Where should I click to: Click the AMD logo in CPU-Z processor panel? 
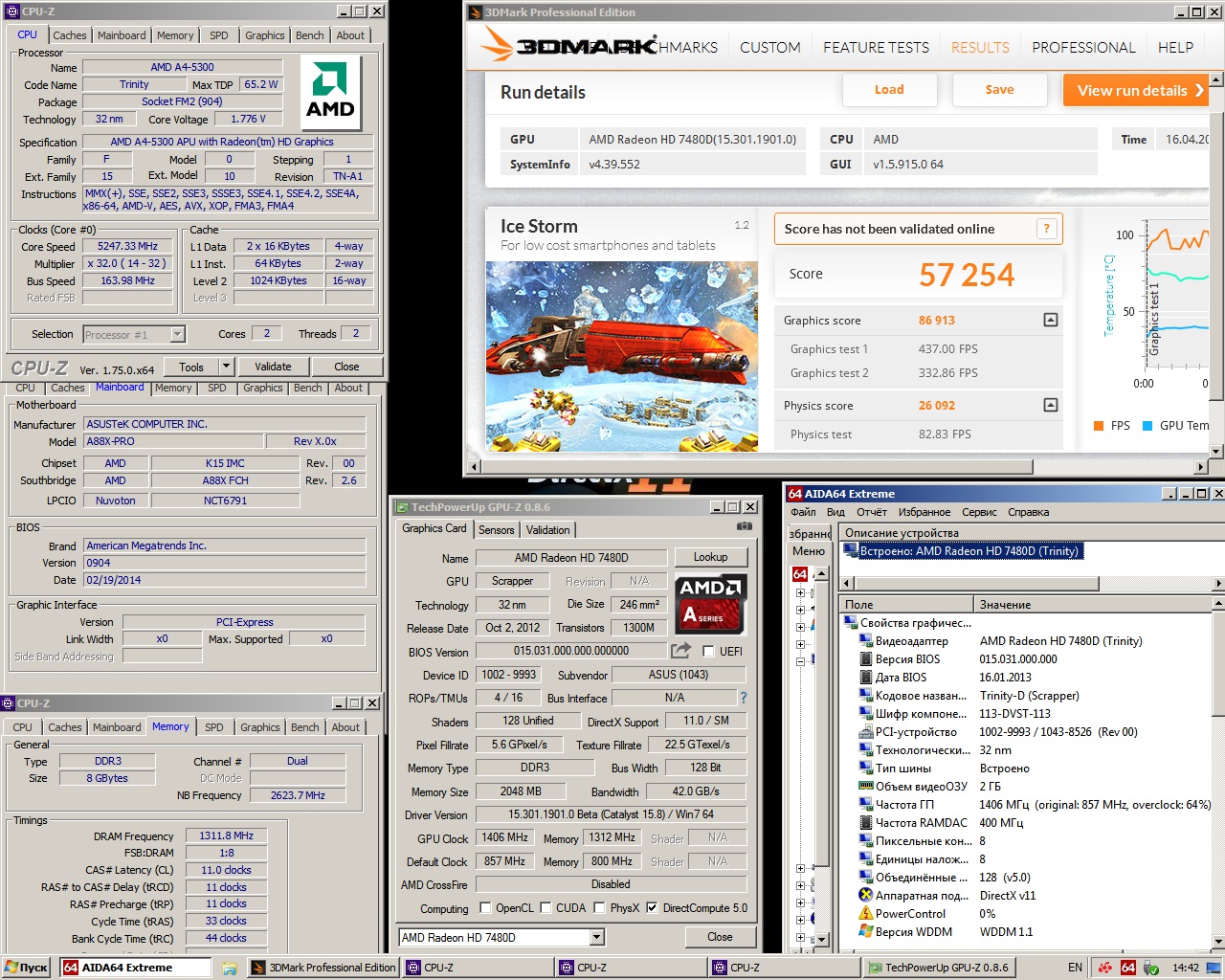pyautogui.click(x=330, y=93)
